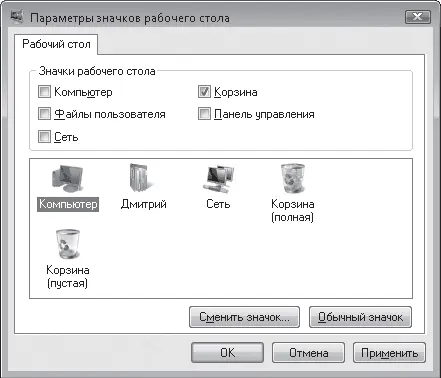
Task: Enable the Панель управления checkbox
Action: (x=204, y=114)
